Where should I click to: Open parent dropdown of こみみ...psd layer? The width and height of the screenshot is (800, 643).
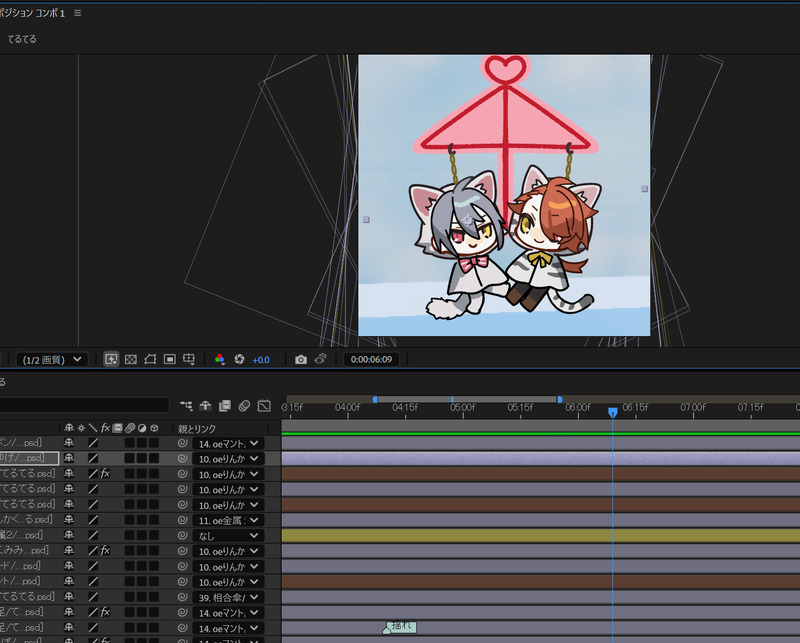228,551
